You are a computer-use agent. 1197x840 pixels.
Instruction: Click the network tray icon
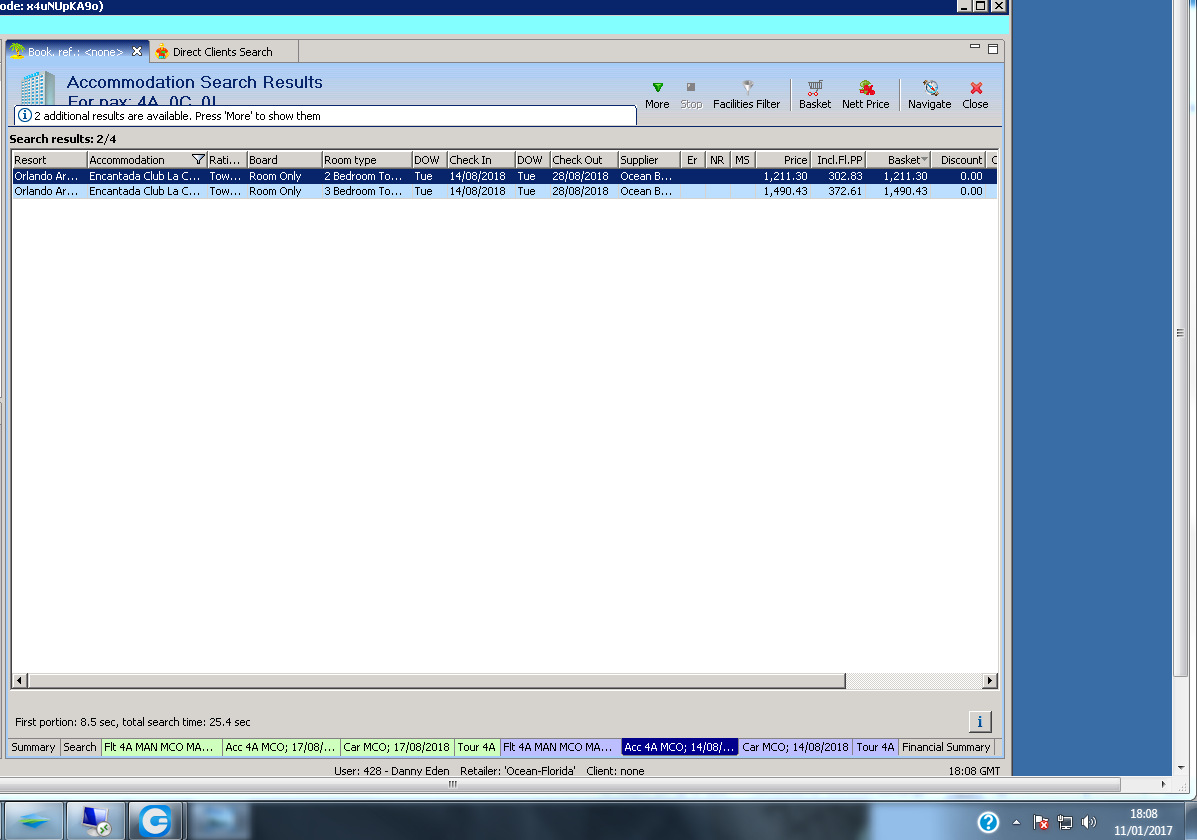[x=1064, y=822]
